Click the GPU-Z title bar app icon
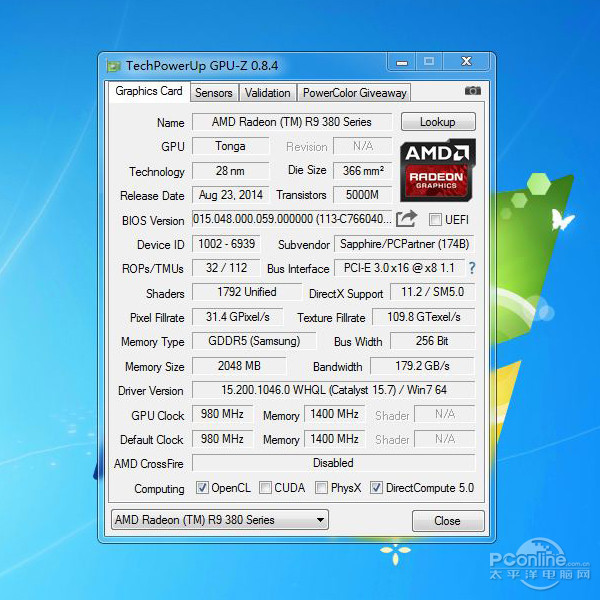This screenshot has width=600, height=600. click(114, 66)
